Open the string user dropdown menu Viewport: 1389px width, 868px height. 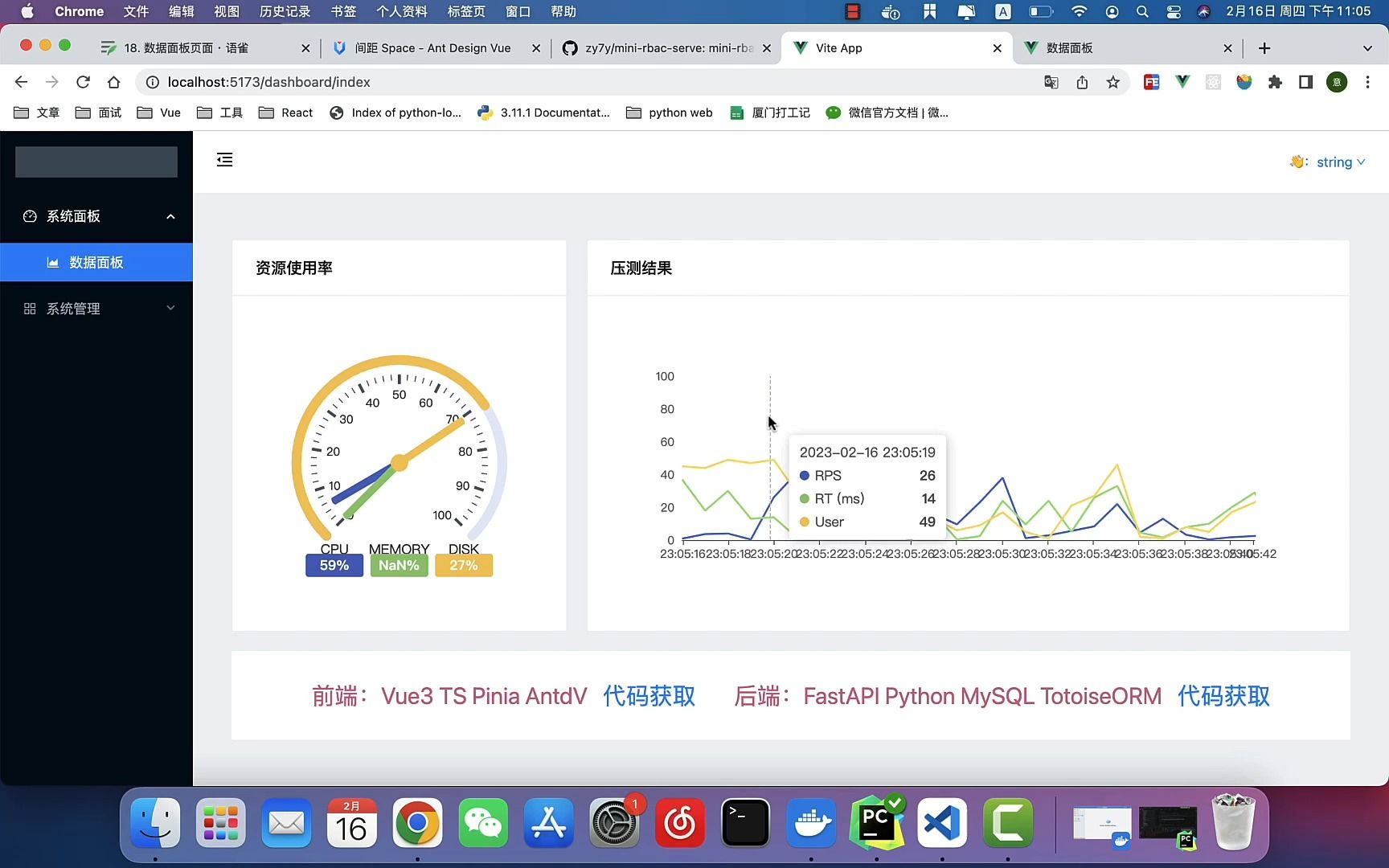pos(1334,162)
